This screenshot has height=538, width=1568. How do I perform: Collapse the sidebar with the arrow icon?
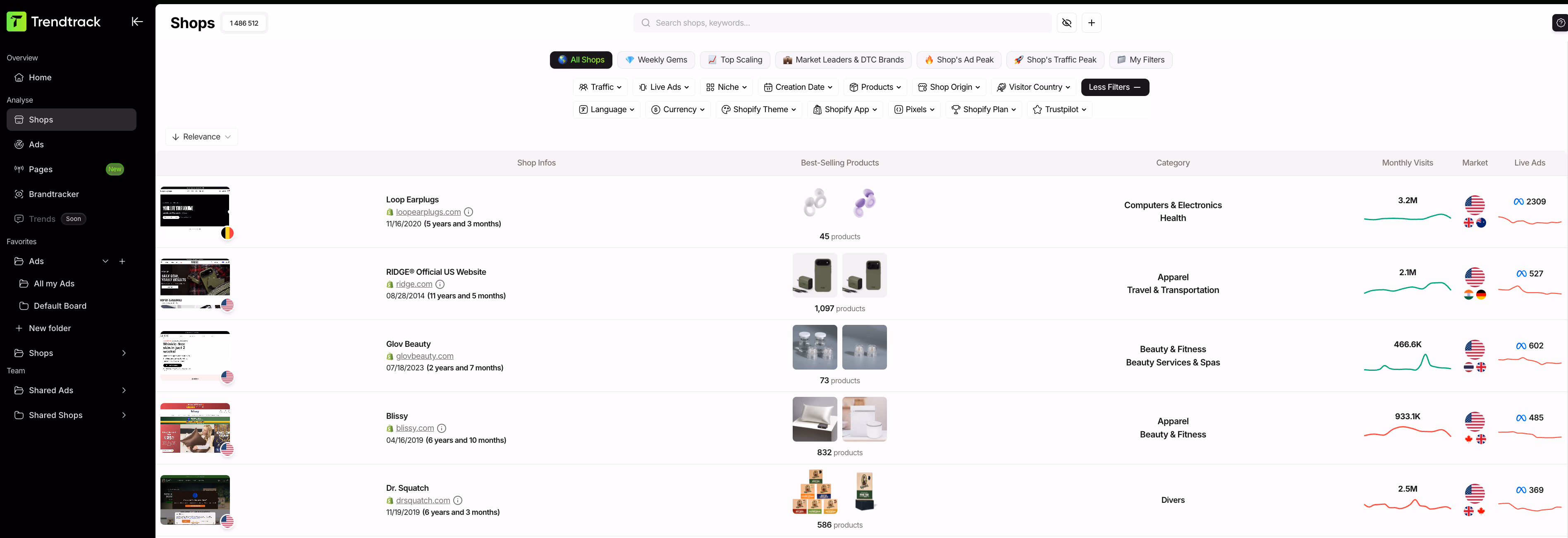[x=137, y=22]
